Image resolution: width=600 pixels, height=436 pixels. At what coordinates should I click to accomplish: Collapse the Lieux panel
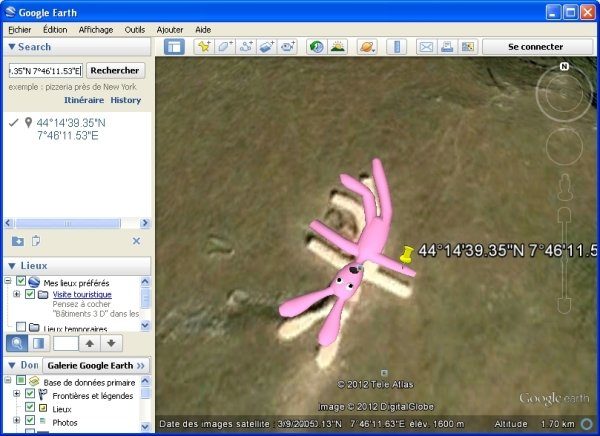(x=12, y=266)
